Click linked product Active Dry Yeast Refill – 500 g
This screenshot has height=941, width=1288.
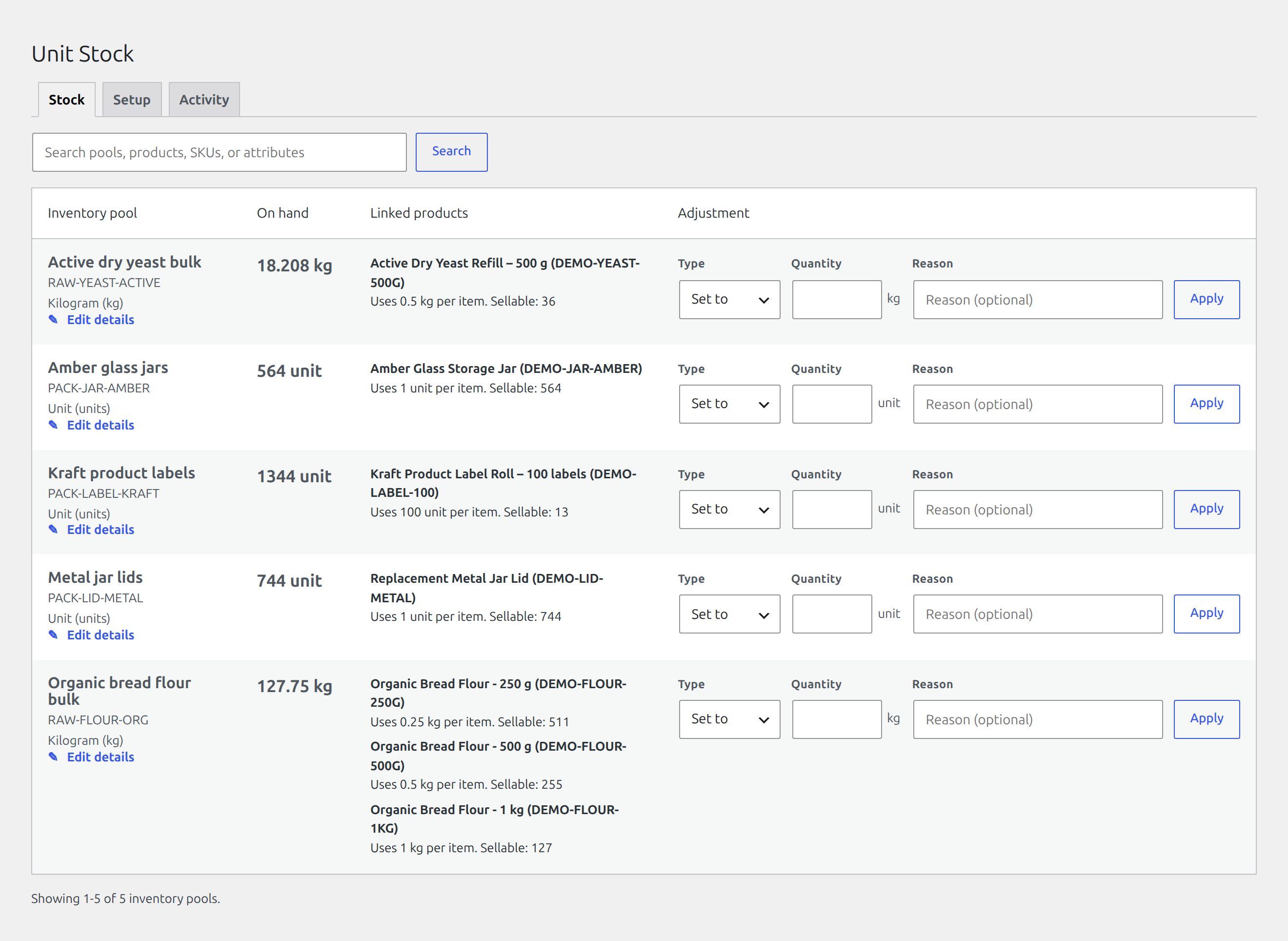click(505, 272)
